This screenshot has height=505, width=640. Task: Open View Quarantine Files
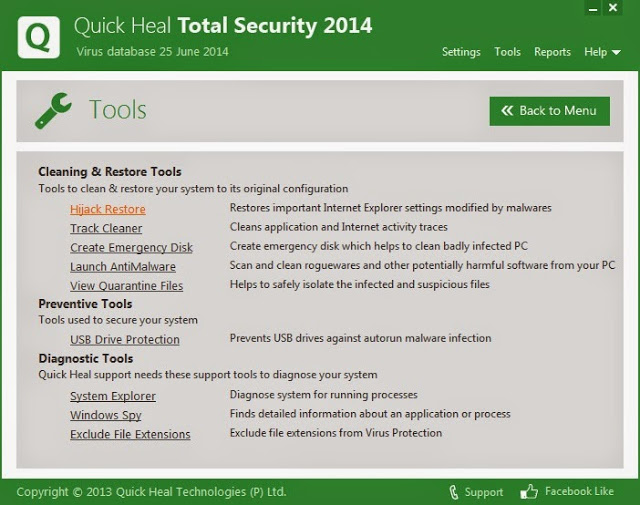coord(127,286)
